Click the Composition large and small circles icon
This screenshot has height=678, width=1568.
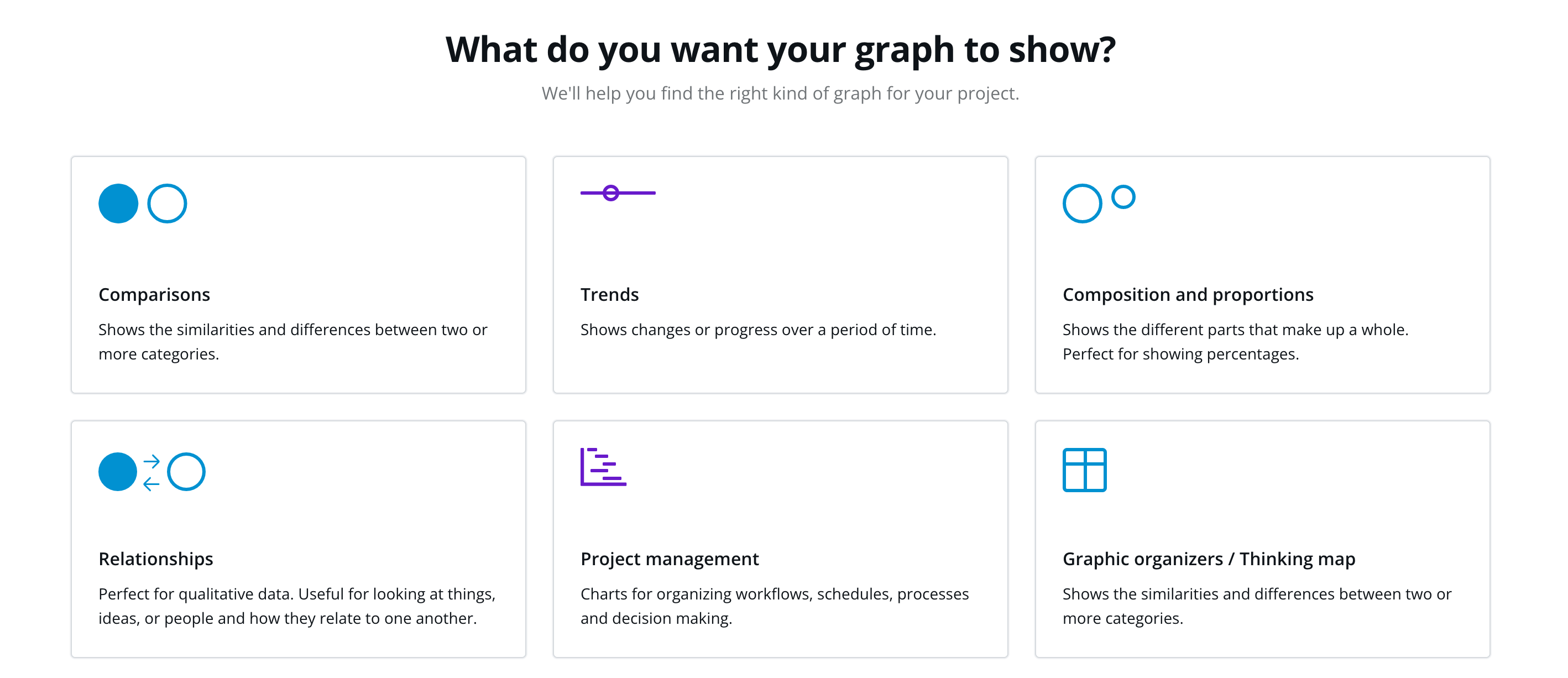point(1099,204)
